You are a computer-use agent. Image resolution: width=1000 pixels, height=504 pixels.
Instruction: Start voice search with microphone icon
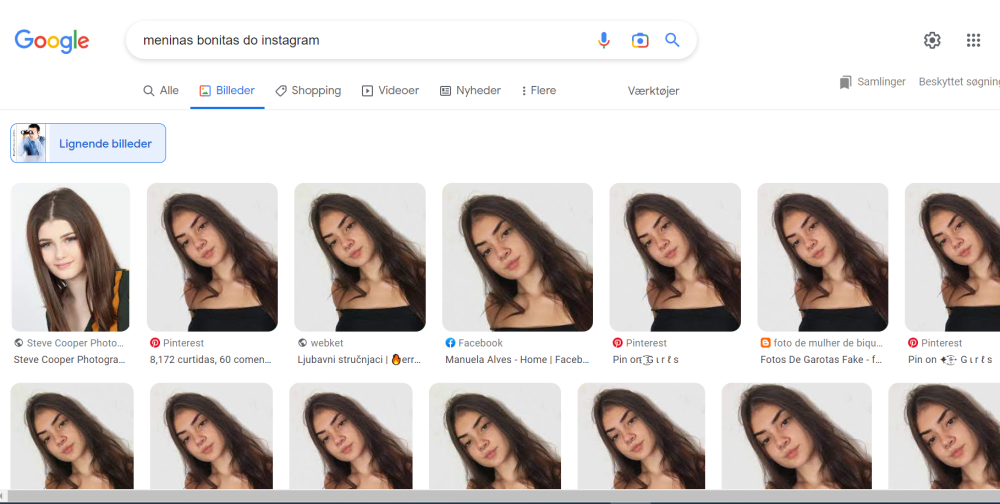[x=603, y=40]
